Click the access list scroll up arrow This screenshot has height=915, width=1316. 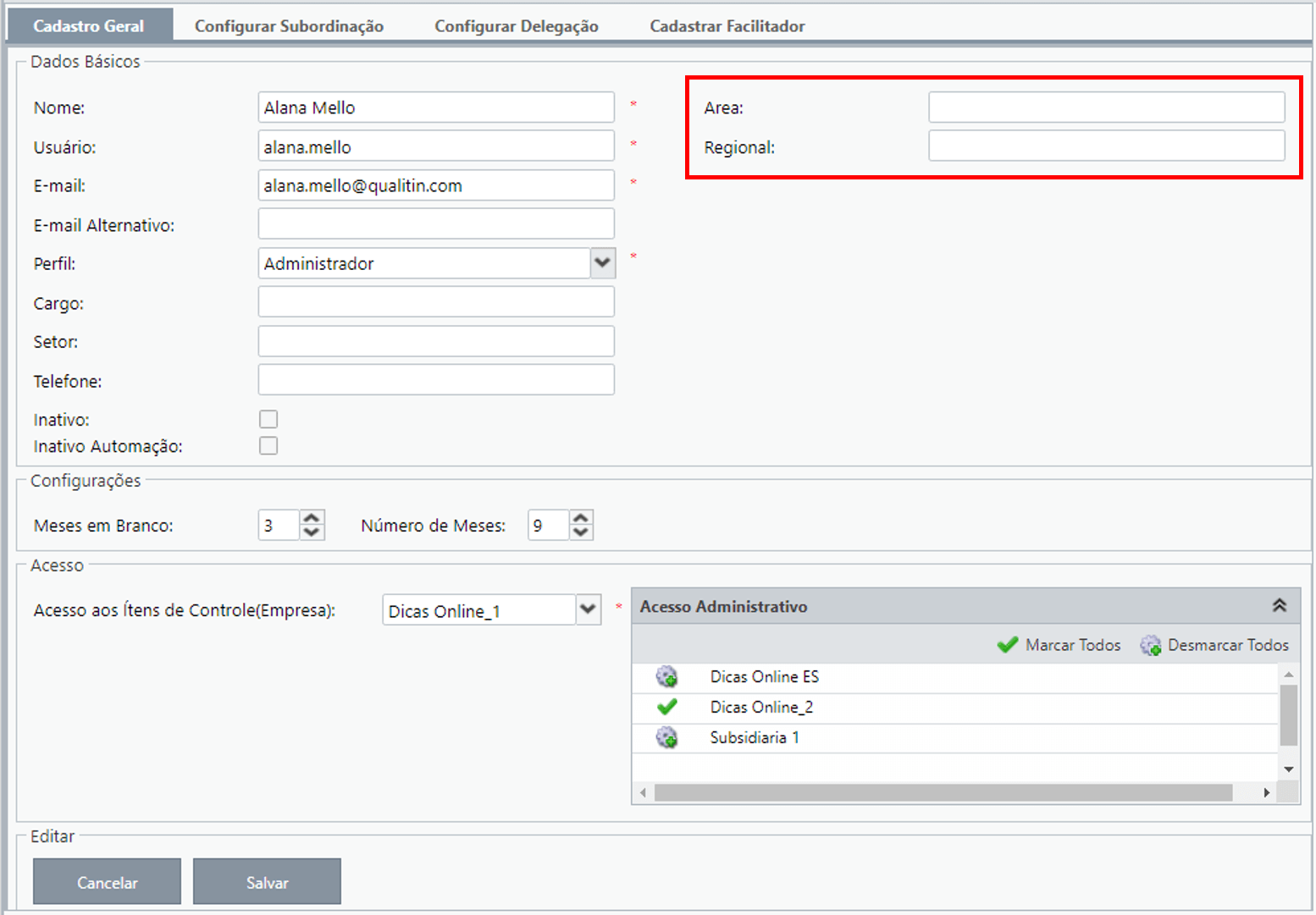(x=1288, y=675)
